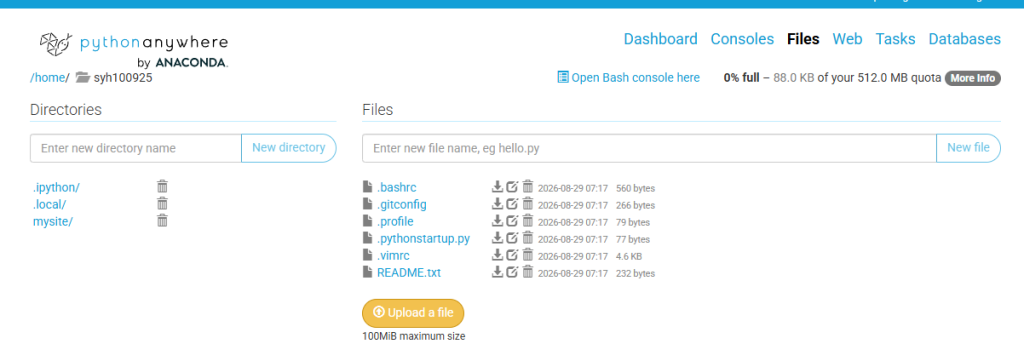Delete the .ipython directory
The image size is (1024, 361).
pyautogui.click(x=163, y=187)
